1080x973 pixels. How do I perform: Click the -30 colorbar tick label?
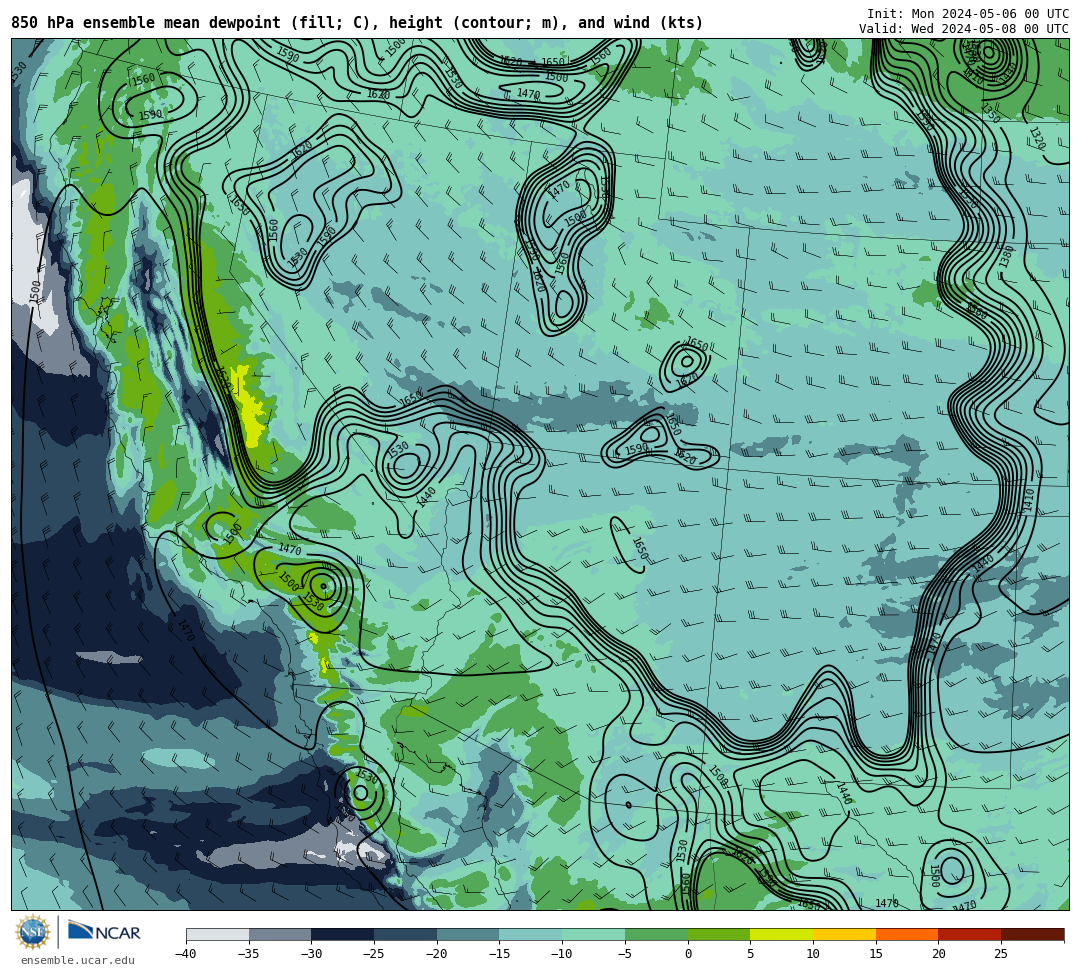pyautogui.click(x=311, y=954)
